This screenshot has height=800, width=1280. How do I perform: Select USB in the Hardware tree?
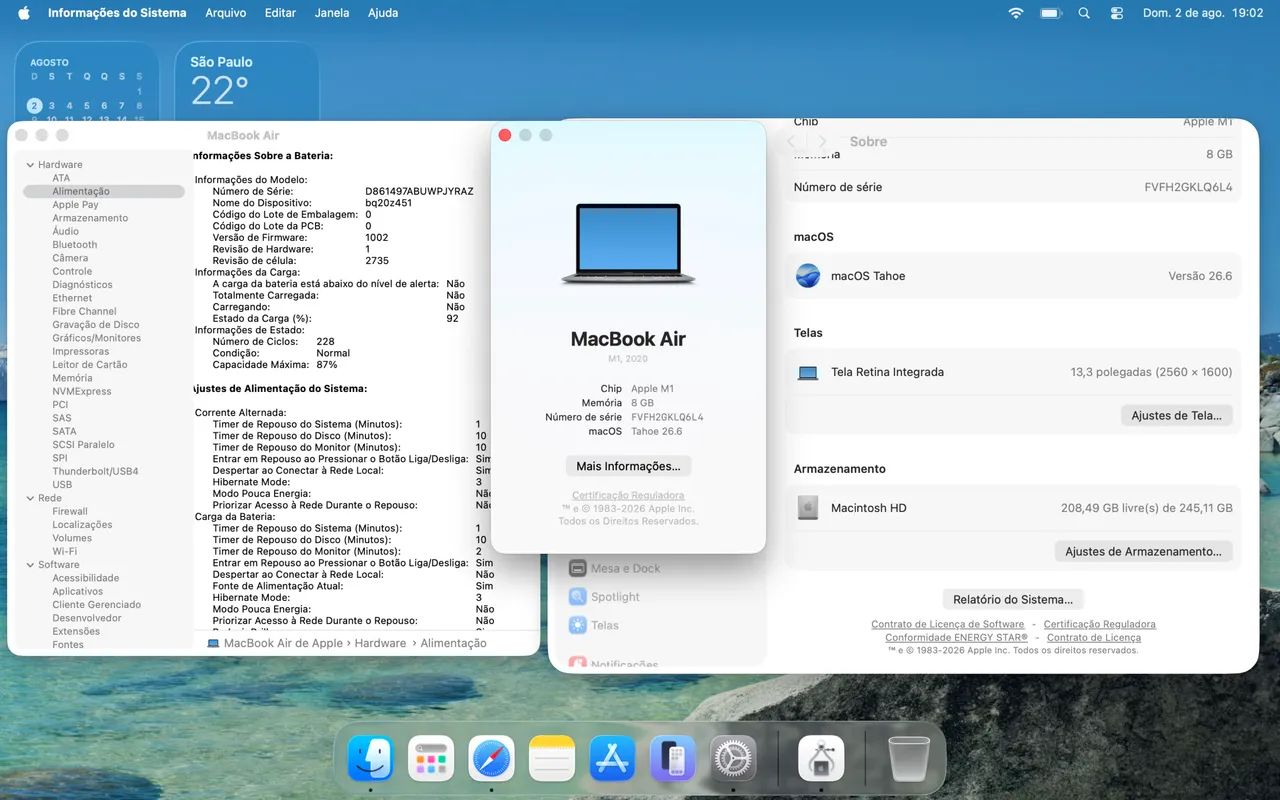click(x=62, y=485)
